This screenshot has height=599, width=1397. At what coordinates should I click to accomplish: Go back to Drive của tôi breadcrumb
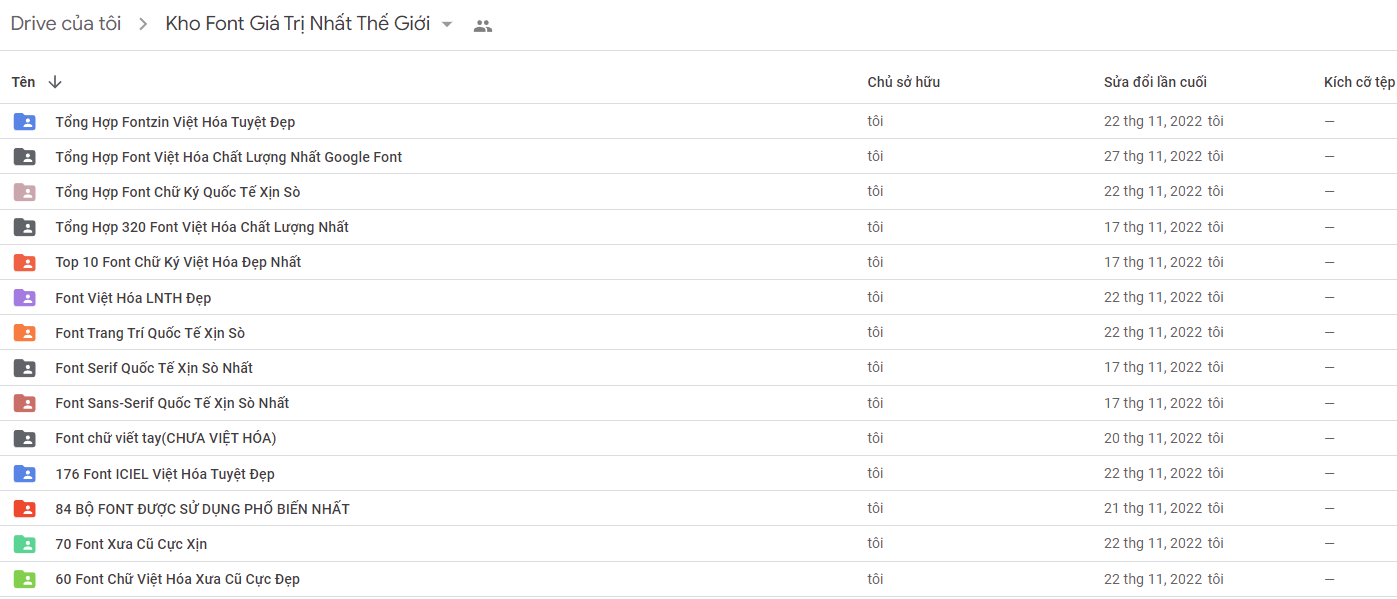tap(66, 24)
